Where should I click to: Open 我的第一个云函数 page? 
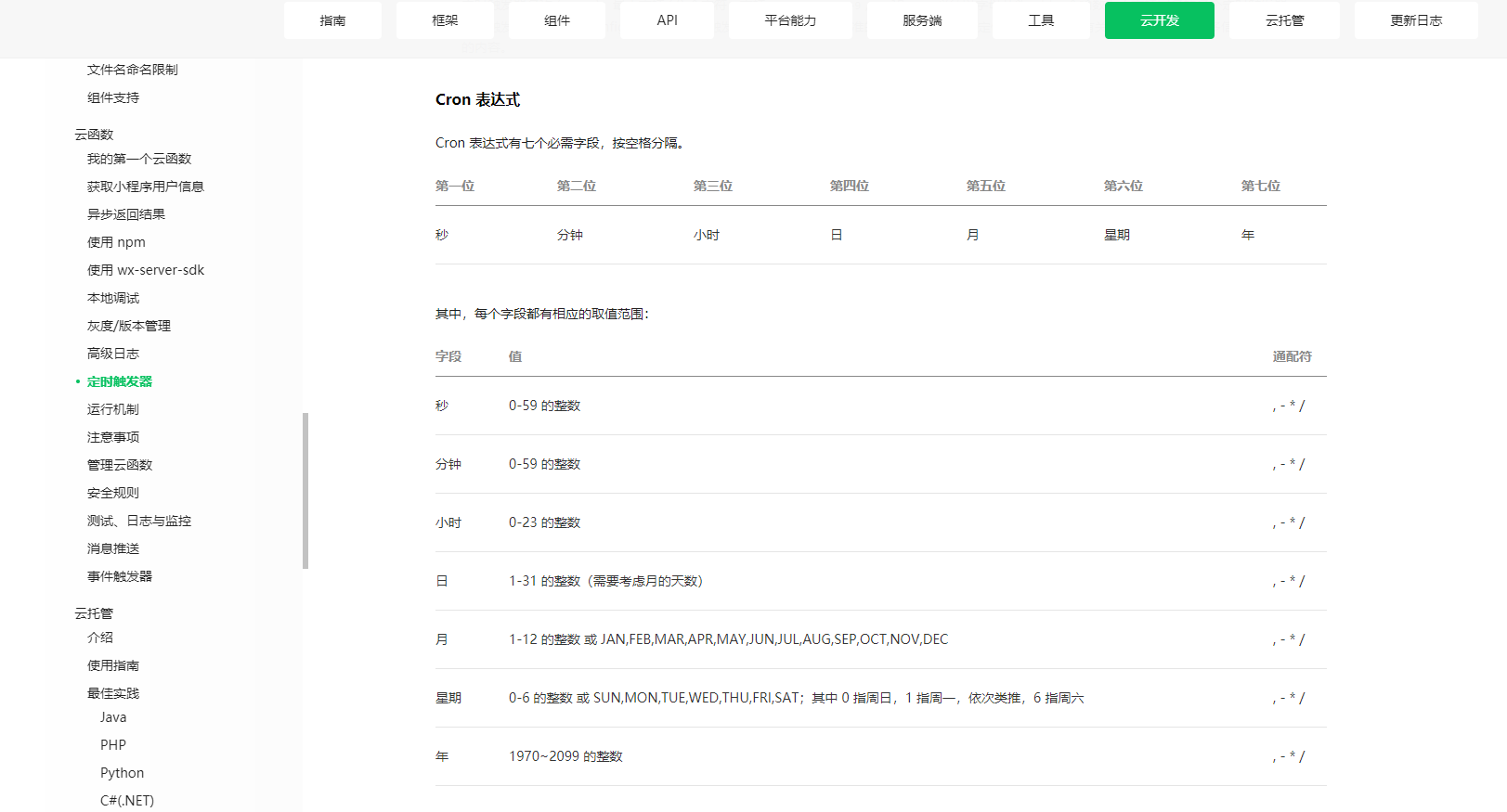[x=139, y=159]
